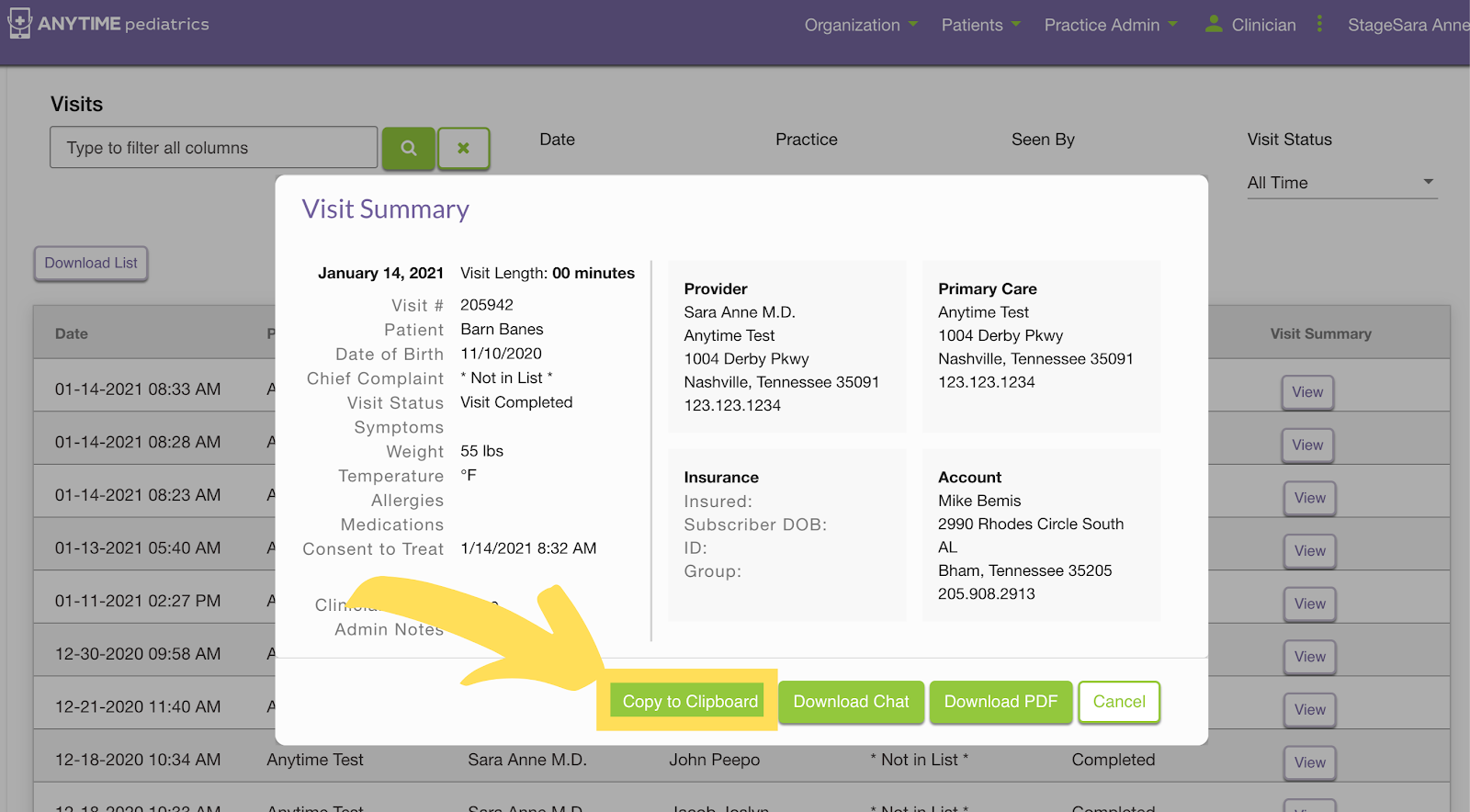Click patient name Barn Banes
This screenshot has height=812, width=1470.
pyautogui.click(x=502, y=330)
